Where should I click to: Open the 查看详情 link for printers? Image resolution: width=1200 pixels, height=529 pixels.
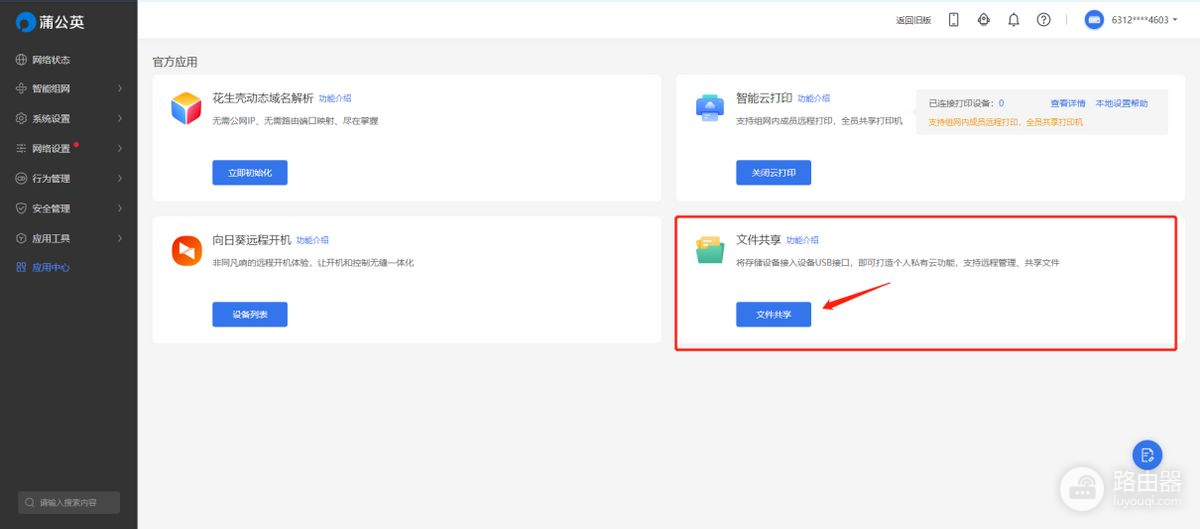(x=1067, y=103)
